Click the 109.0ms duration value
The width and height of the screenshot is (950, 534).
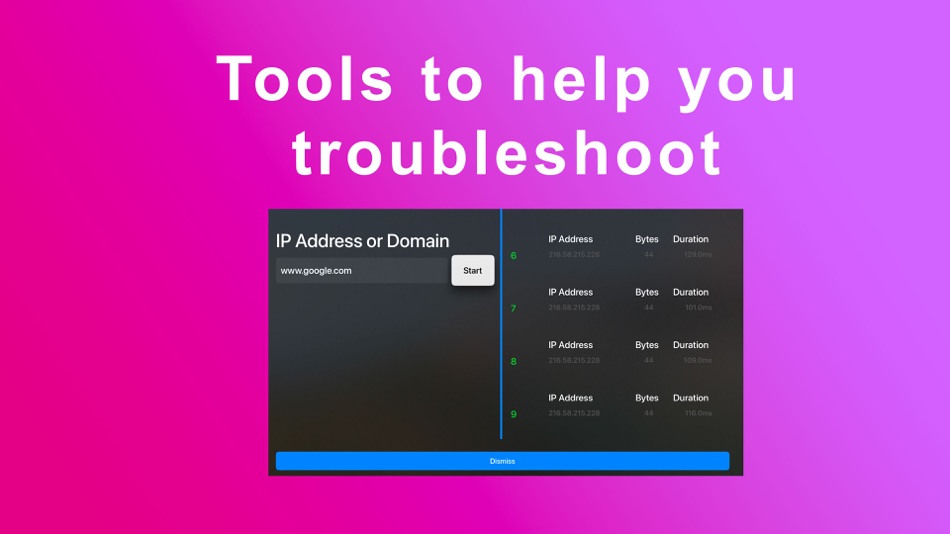(698, 360)
